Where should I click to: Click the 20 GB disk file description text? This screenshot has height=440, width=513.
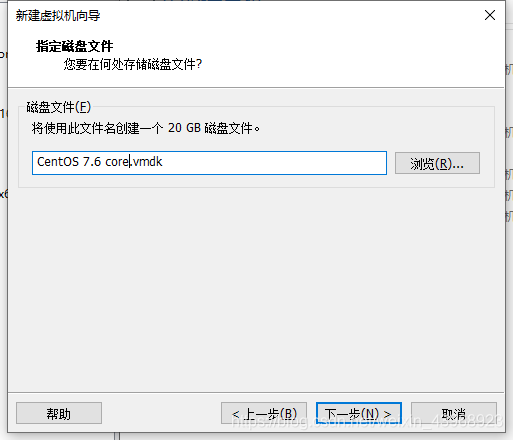(146, 128)
